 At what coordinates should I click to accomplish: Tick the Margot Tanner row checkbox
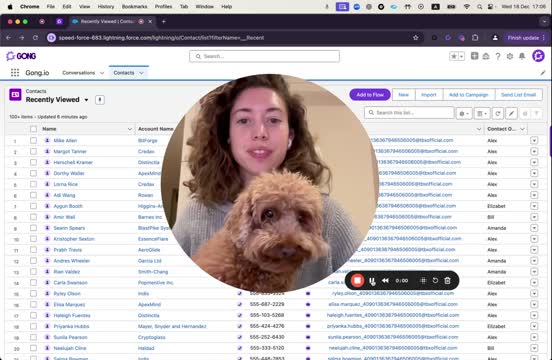pos(33,151)
